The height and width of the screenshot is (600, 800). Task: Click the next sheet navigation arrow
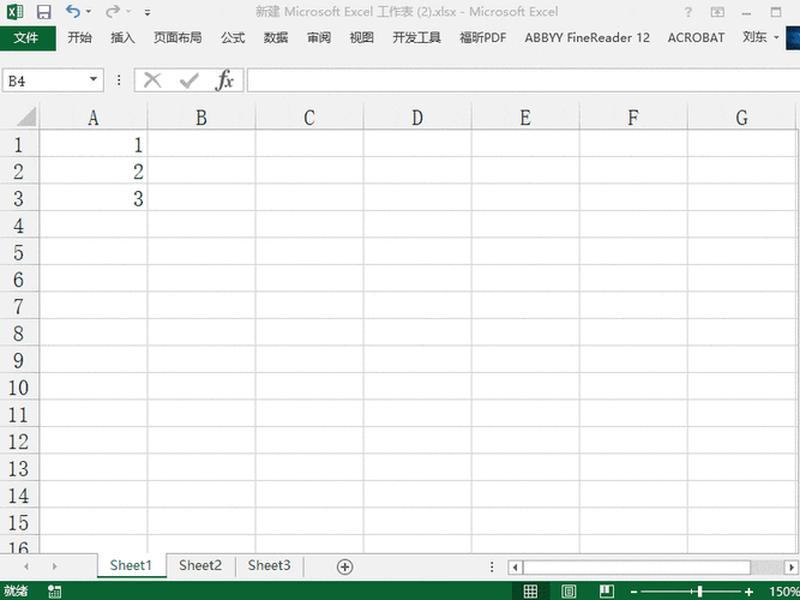(54, 566)
